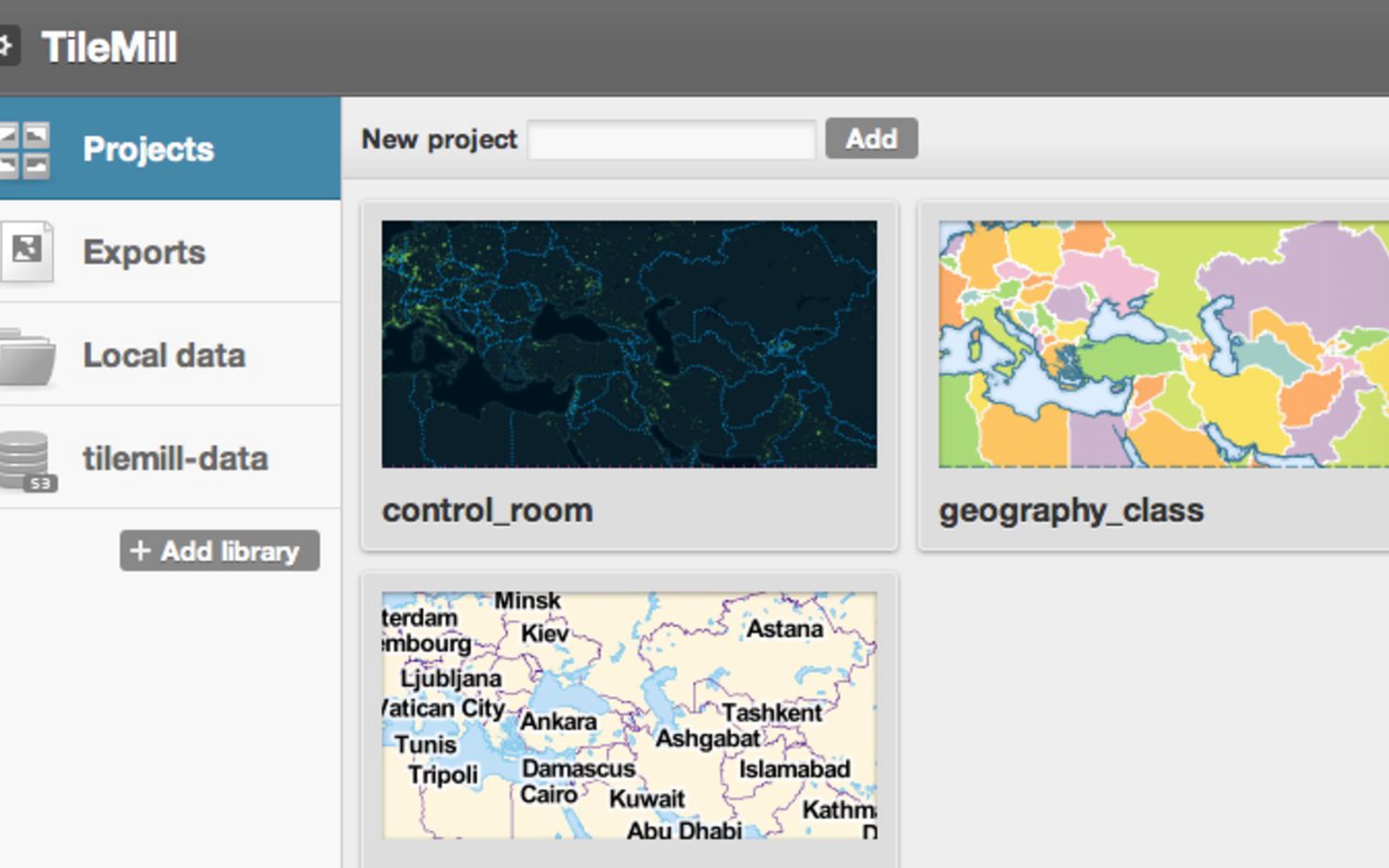This screenshot has height=868, width=1389.
Task: Focus the New project name field
Action: (672, 139)
